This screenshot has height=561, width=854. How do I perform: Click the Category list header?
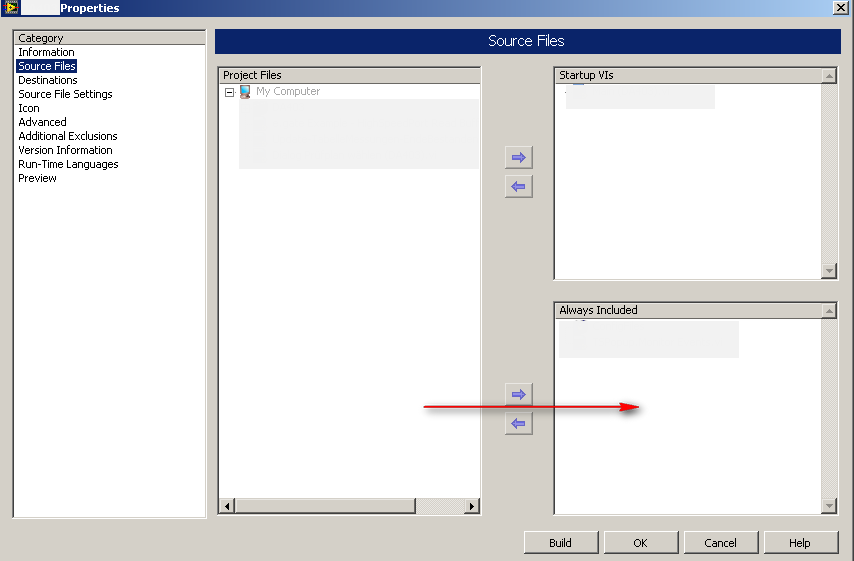click(x=109, y=38)
